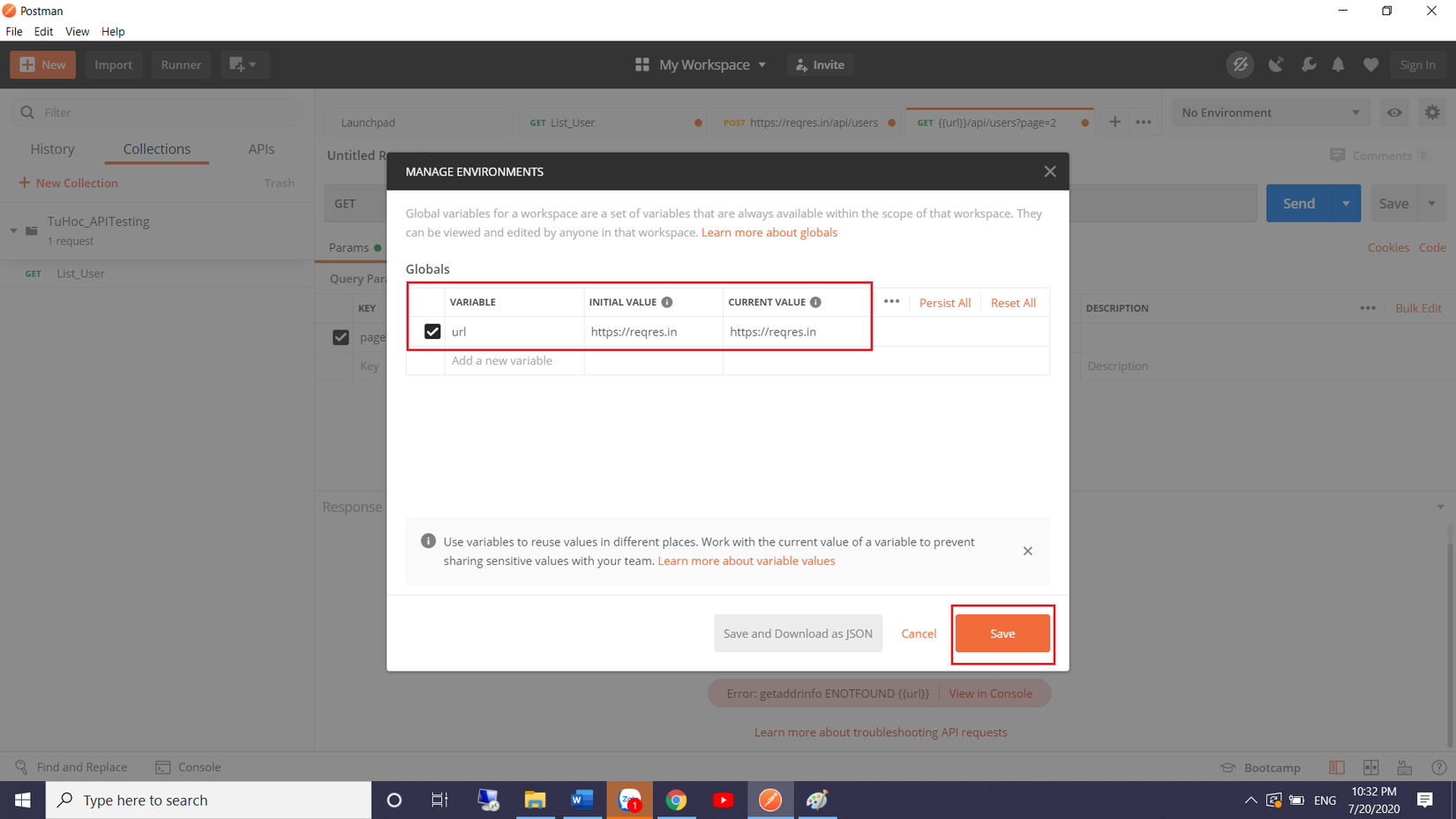
Task: Toggle sidebar visibility layout icon
Action: click(x=1337, y=767)
